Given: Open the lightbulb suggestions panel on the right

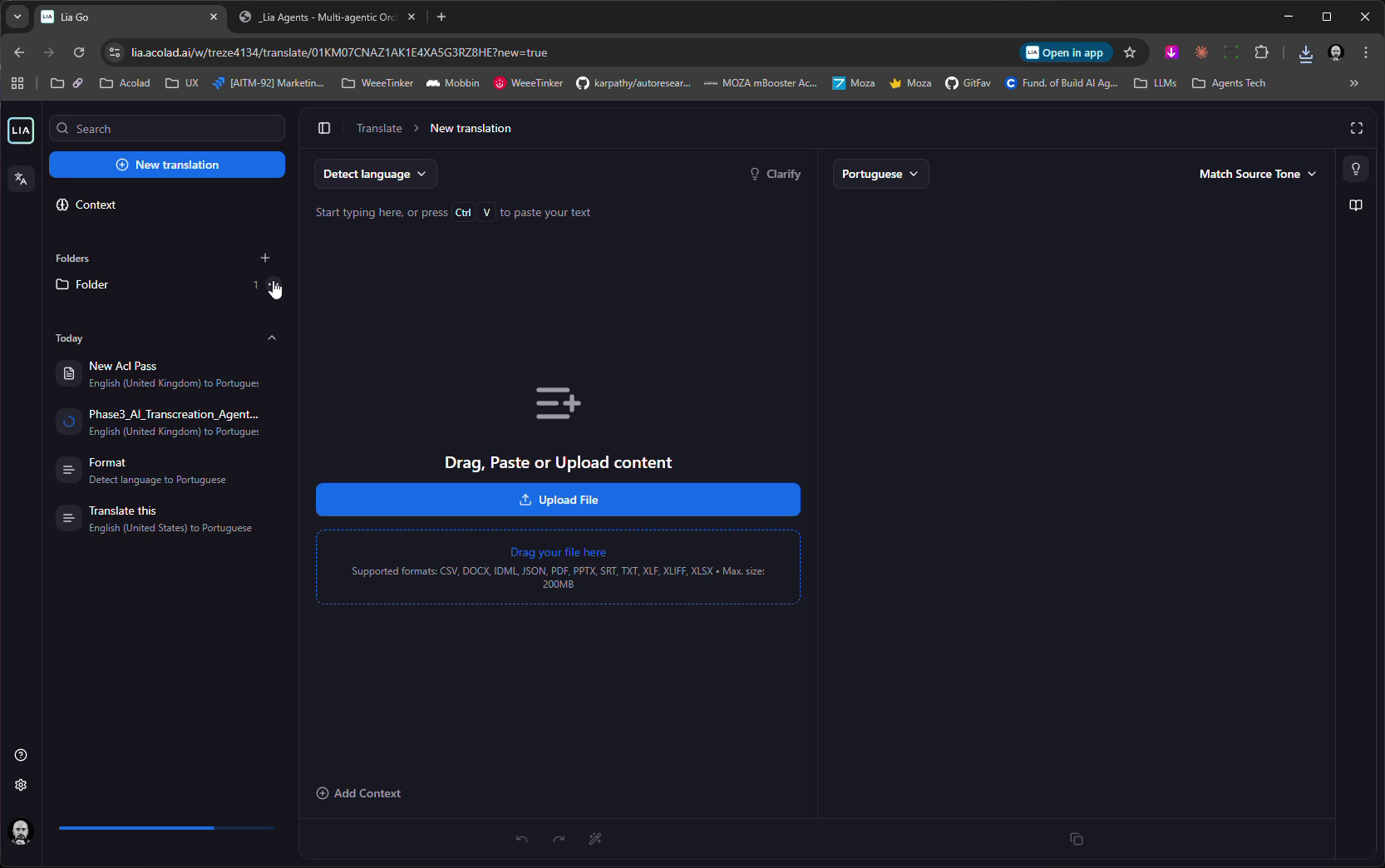Looking at the screenshot, I should 1356,170.
